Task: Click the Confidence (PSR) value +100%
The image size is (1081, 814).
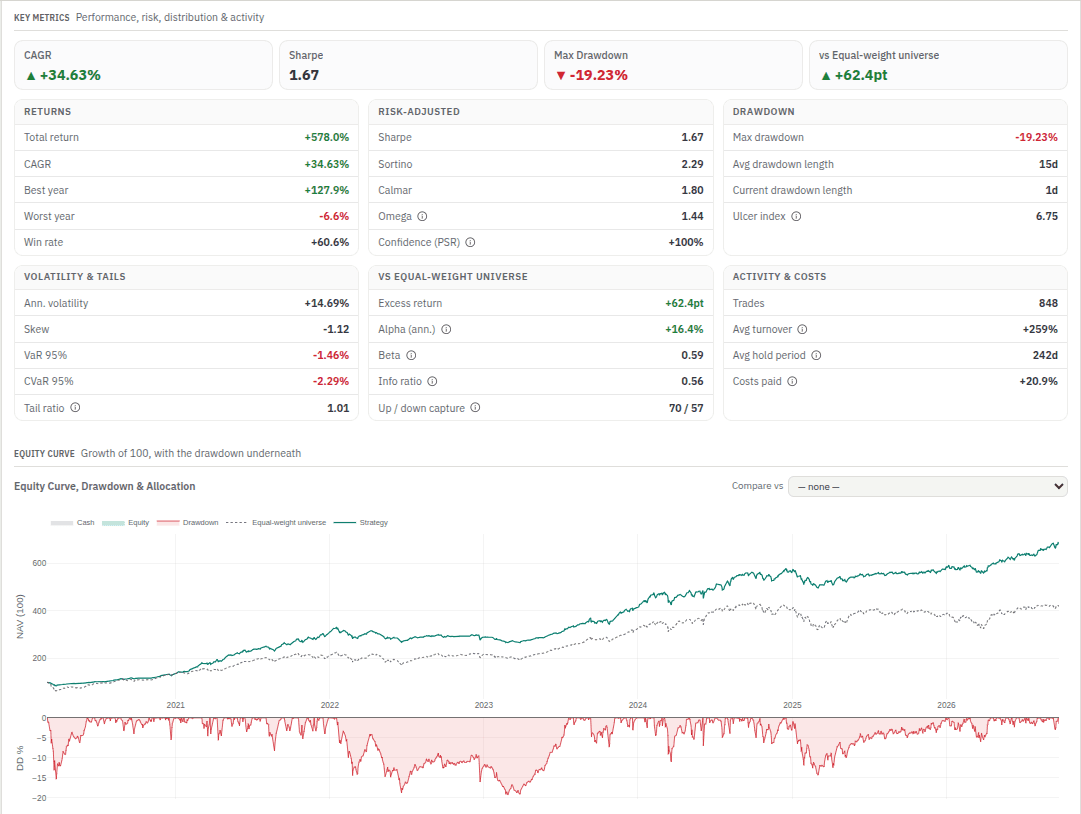Action: coord(686,243)
